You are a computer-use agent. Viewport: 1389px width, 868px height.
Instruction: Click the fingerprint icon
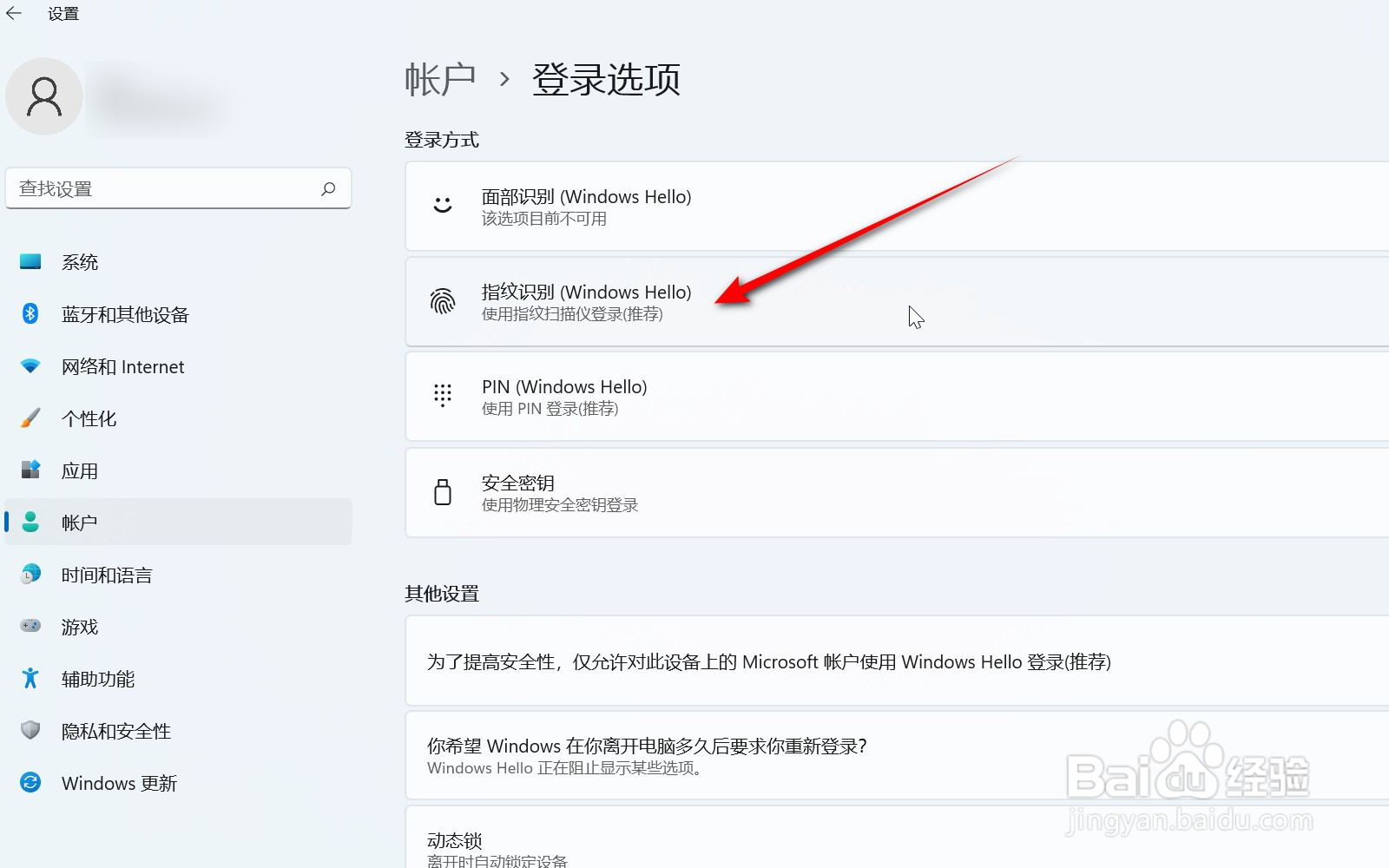pyautogui.click(x=443, y=301)
